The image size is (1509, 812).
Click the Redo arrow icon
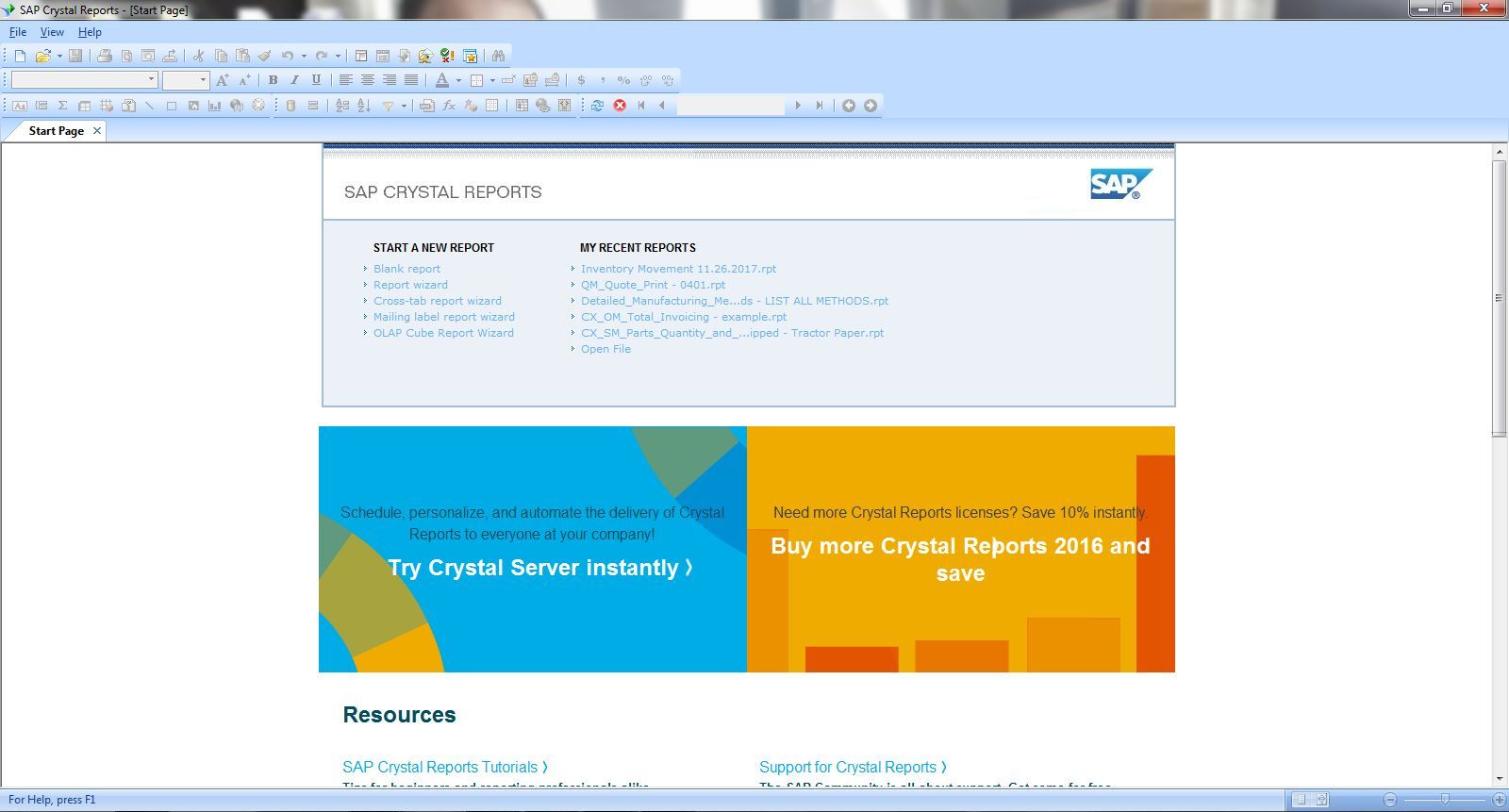click(322, 56)
